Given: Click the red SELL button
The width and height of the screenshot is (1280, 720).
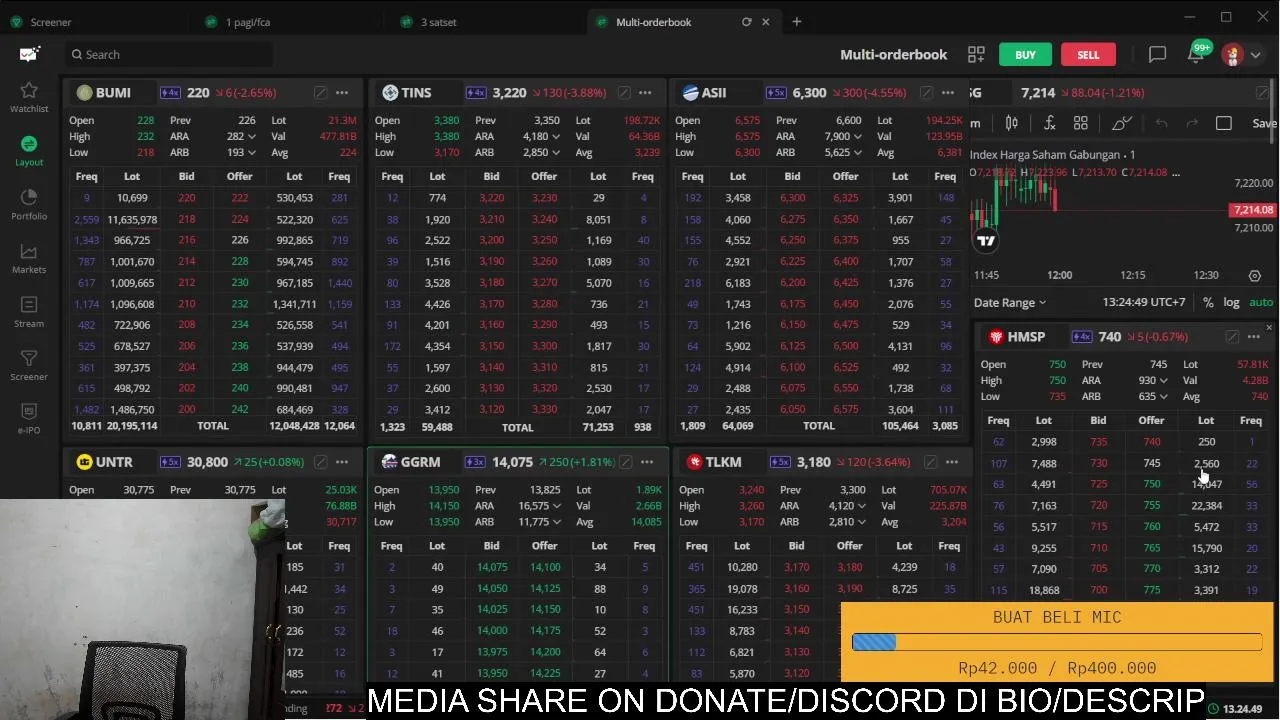Looking at the screenshot, I should (x=1088, y=55).
